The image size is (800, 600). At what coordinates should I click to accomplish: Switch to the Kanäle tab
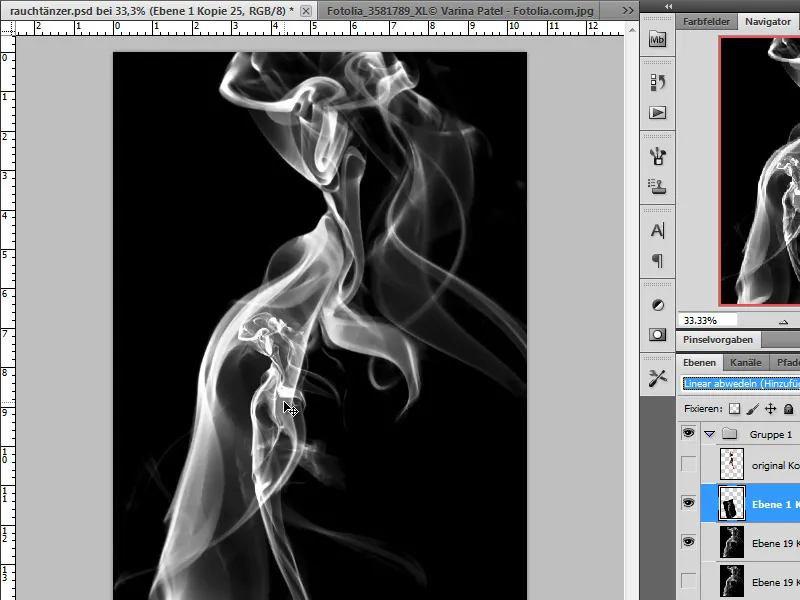pos(745,363)
